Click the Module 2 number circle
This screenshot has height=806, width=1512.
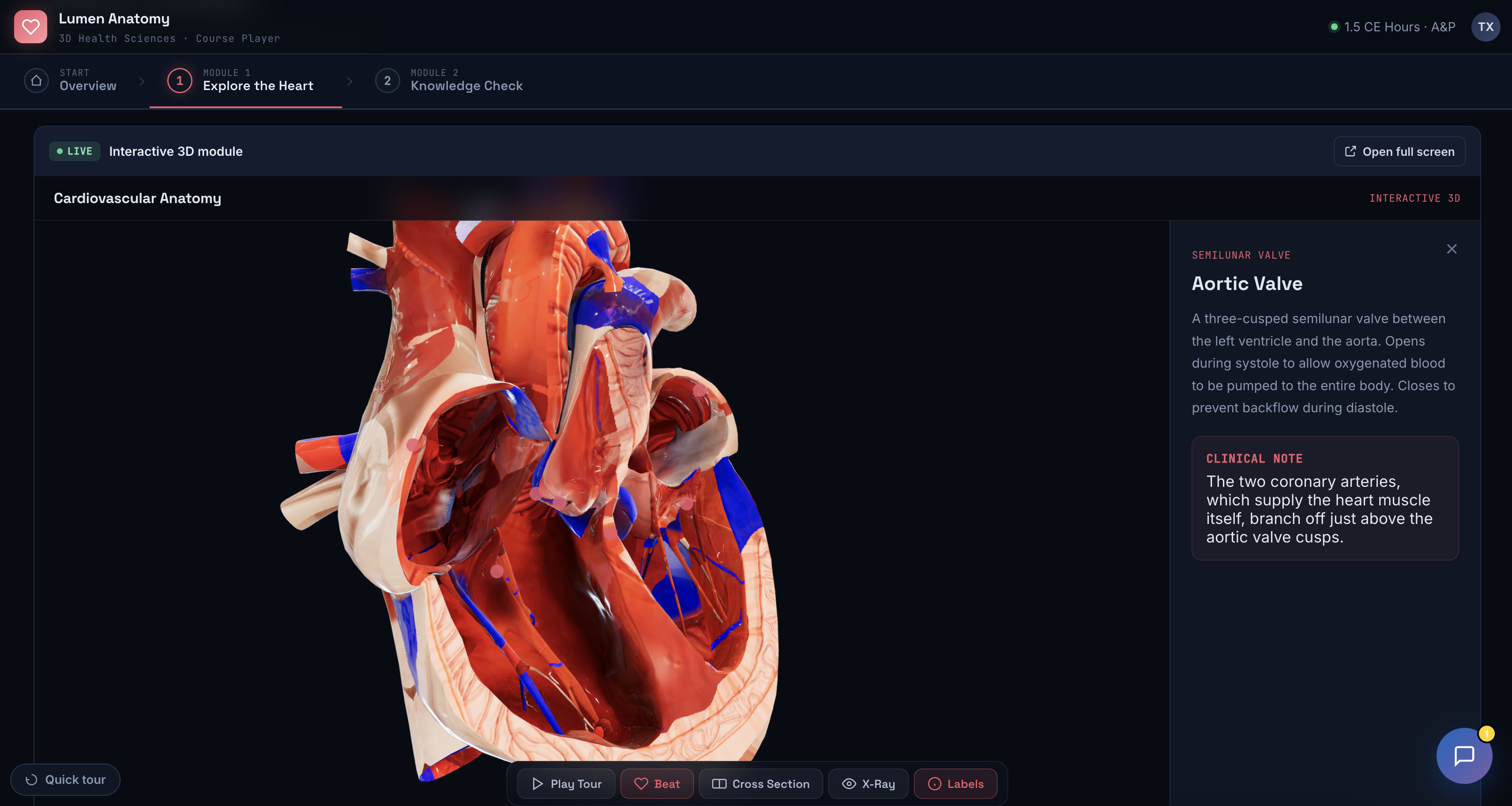pyautogui.click(x=387, y=80)
